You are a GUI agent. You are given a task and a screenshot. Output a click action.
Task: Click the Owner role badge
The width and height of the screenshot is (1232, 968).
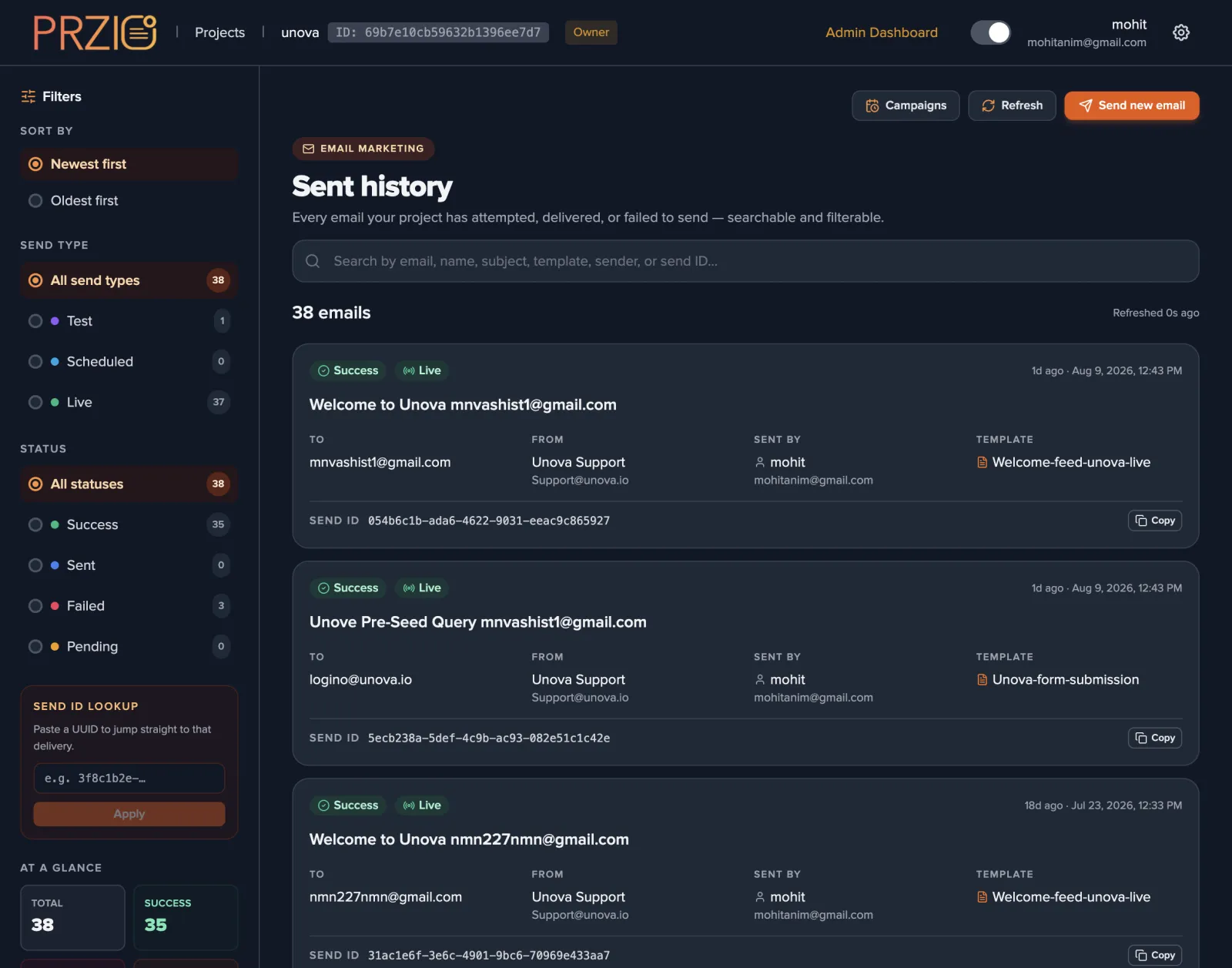pos(591,32)
